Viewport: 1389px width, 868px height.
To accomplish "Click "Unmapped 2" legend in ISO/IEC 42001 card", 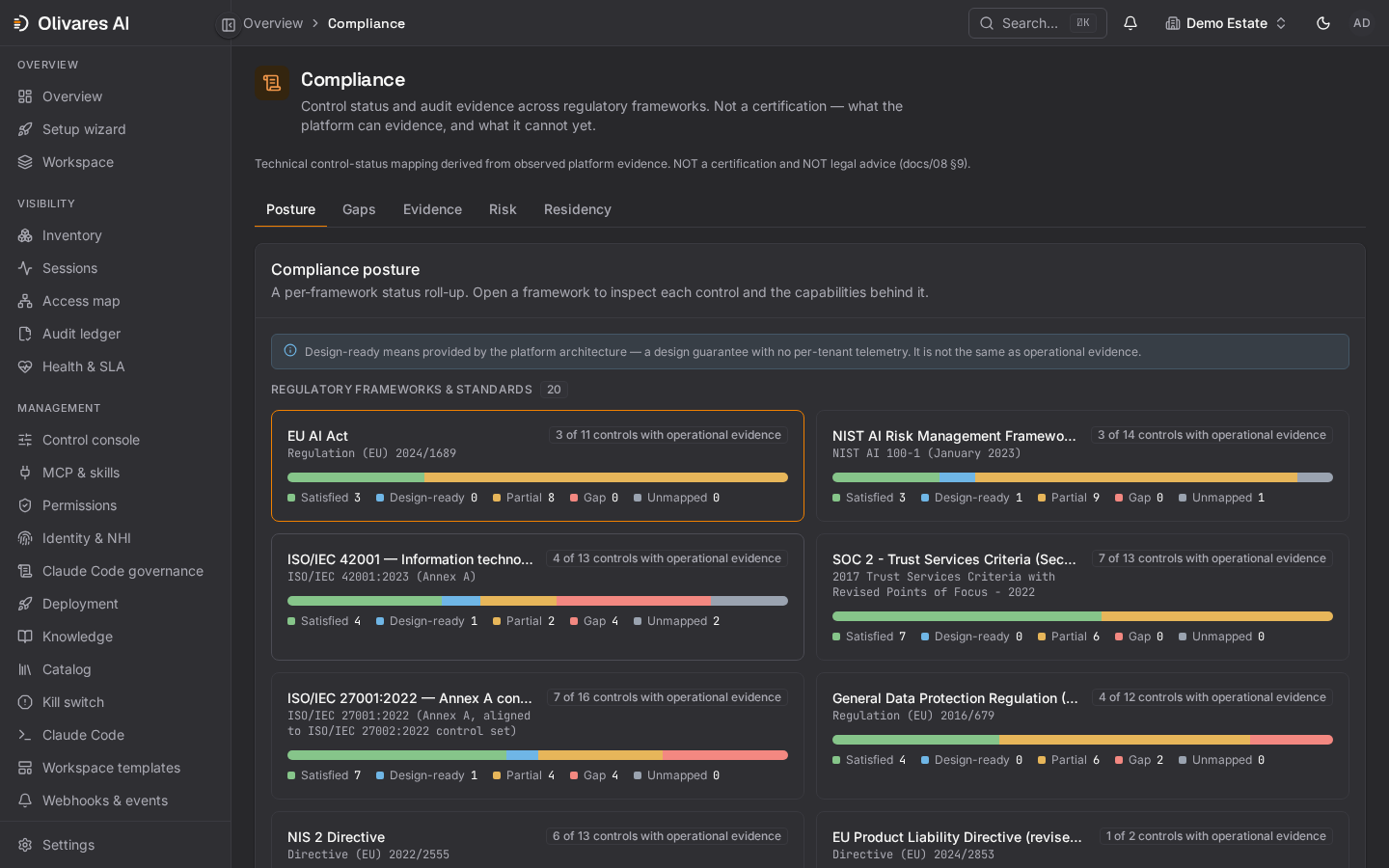I will pyautogui.click(x=677, y=621).
